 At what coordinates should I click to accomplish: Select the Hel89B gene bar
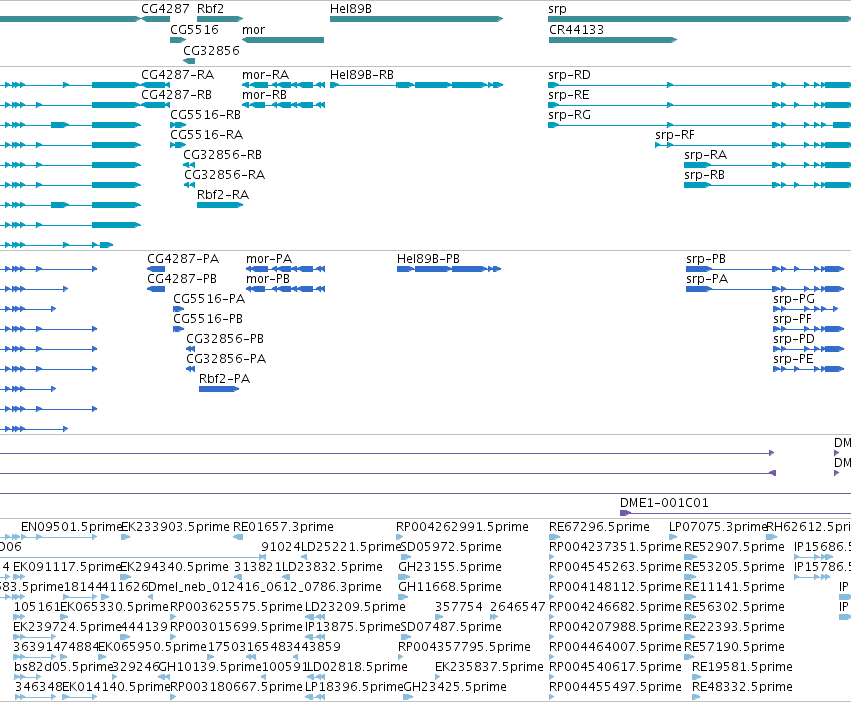coord(416,19)
